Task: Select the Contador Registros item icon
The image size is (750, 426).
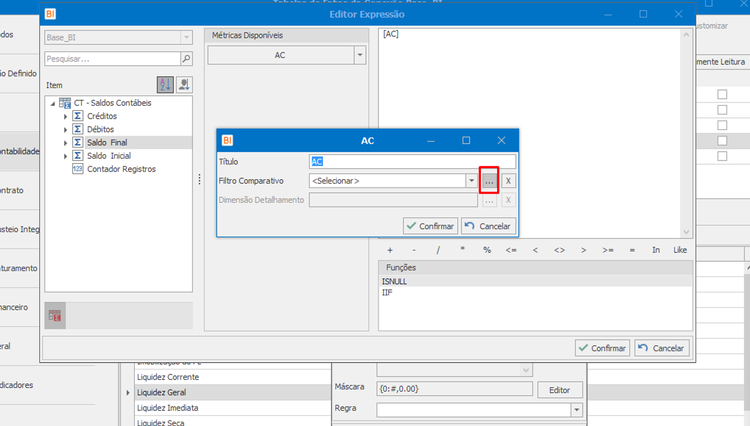Action: [x=77, y=169]
